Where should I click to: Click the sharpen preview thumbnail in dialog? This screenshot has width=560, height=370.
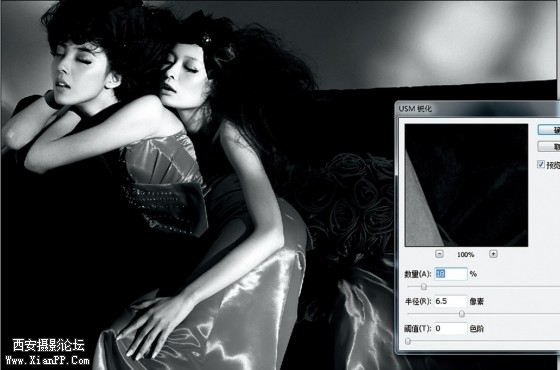(x=466, y=185)
